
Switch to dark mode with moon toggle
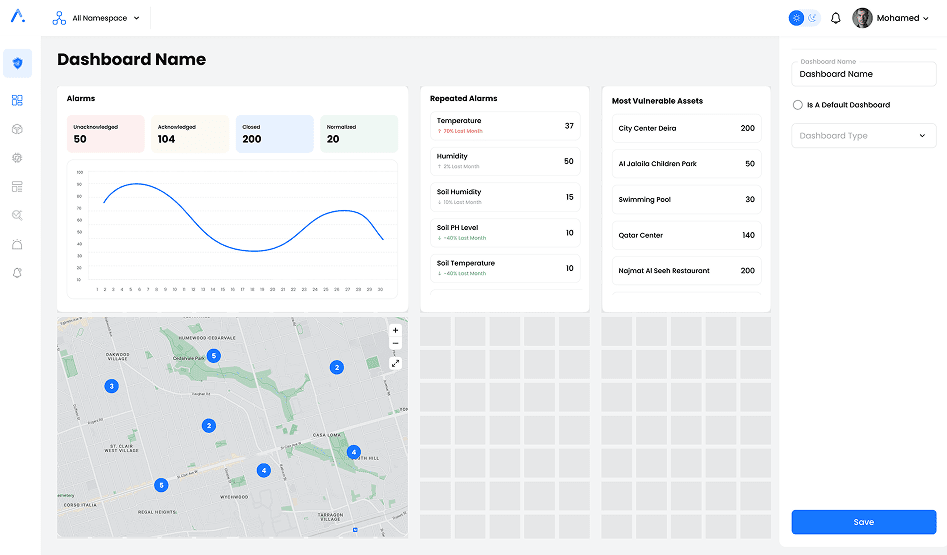tap(813, 18)
